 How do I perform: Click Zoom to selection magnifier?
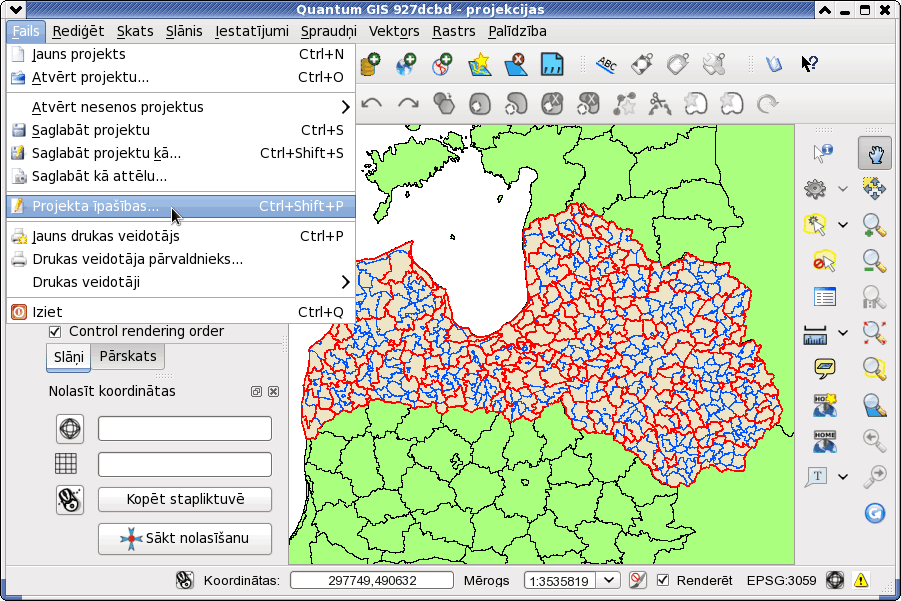point(874,368)
